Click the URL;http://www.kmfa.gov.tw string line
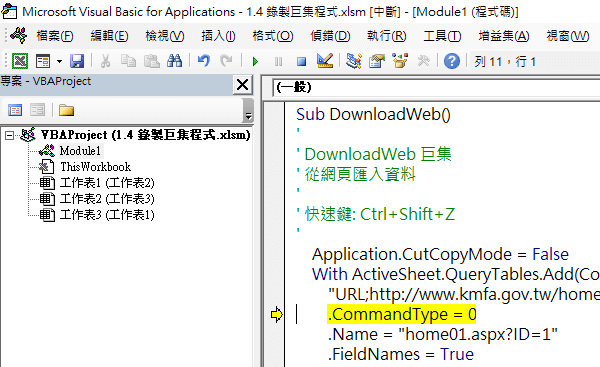The height and width of the screenshot is (367, 600). pos(464,294)
